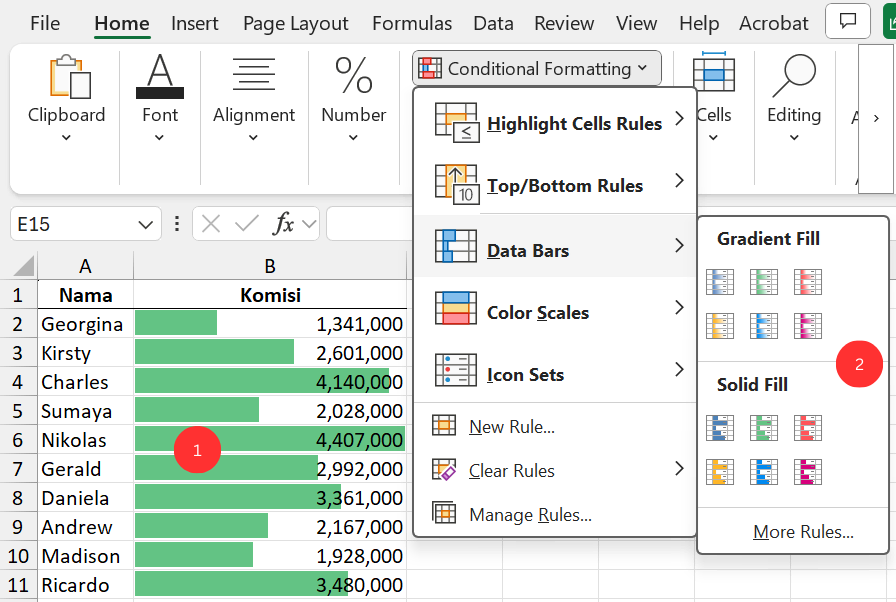Switch to the Formulas tab

click(x=411, y=22)
